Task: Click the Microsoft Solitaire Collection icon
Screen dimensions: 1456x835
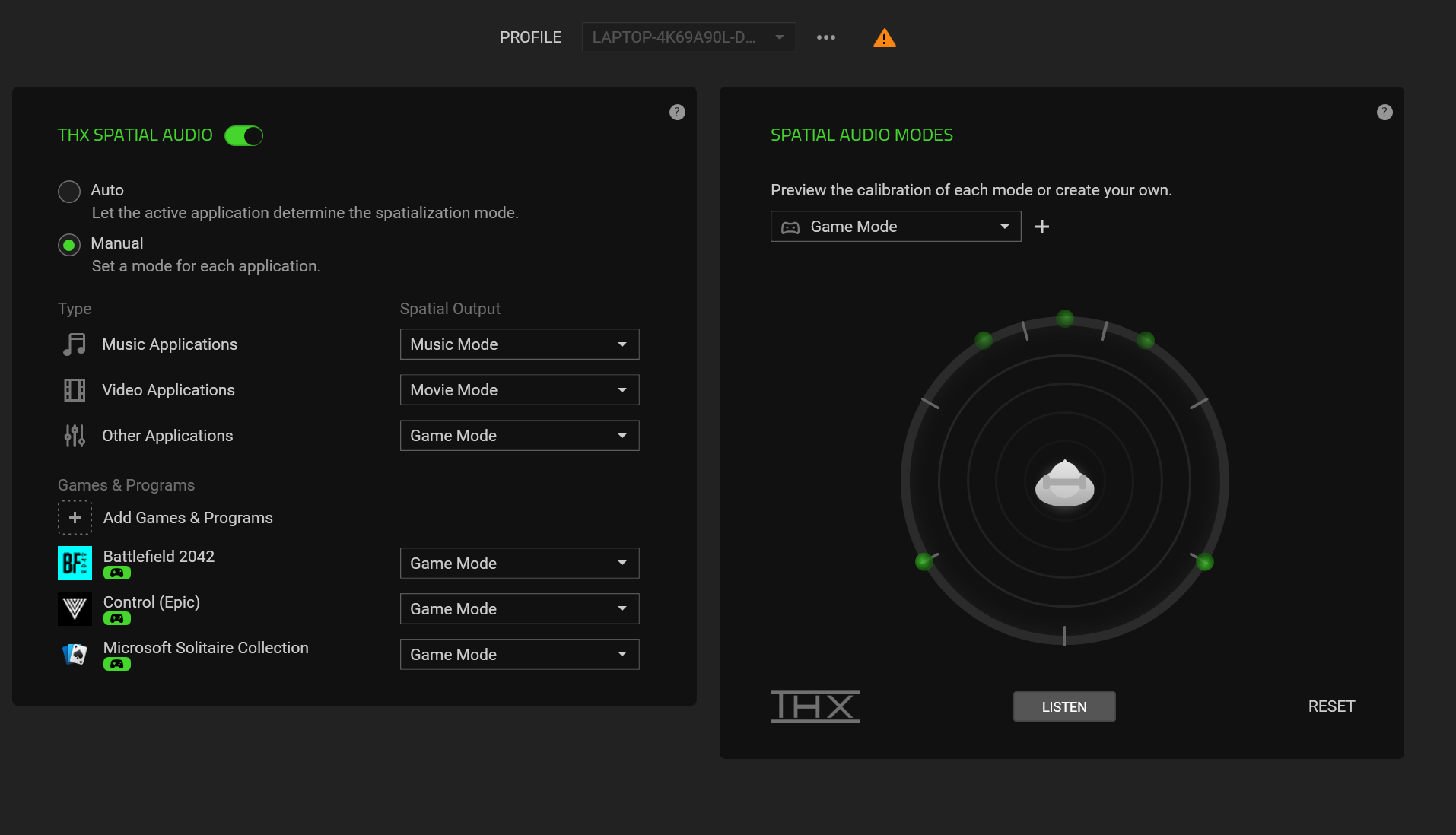Action: tap(75, 654)
